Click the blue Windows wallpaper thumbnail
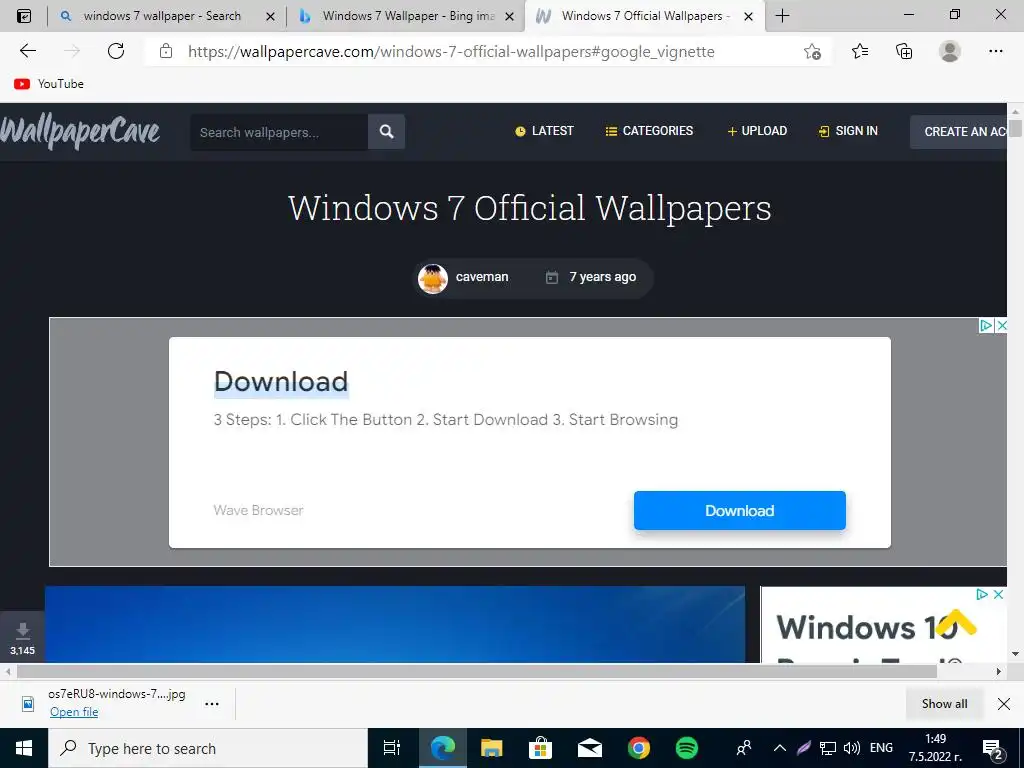 [x=395, y=624]
